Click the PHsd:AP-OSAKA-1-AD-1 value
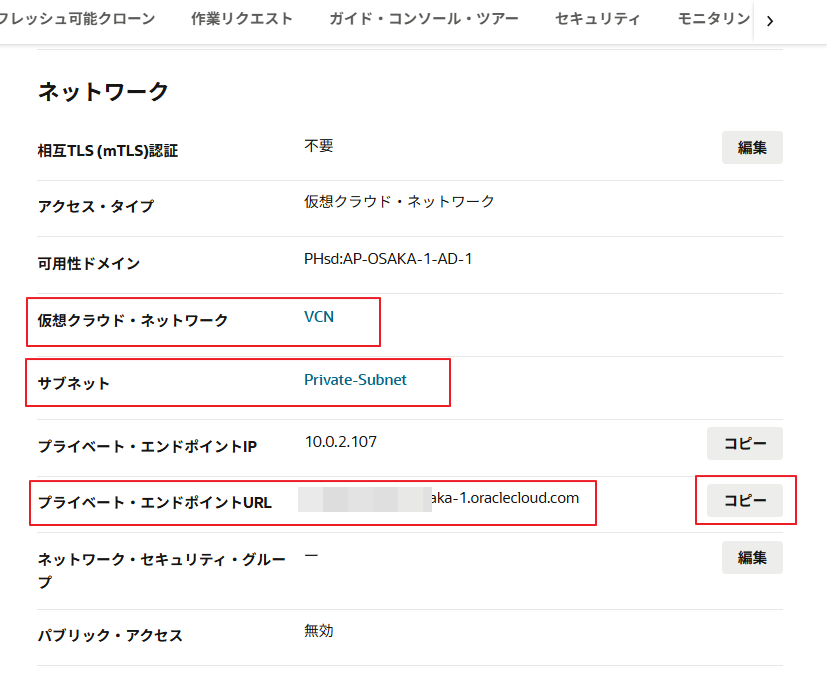The image size is (827, 698). pos(388,259)
